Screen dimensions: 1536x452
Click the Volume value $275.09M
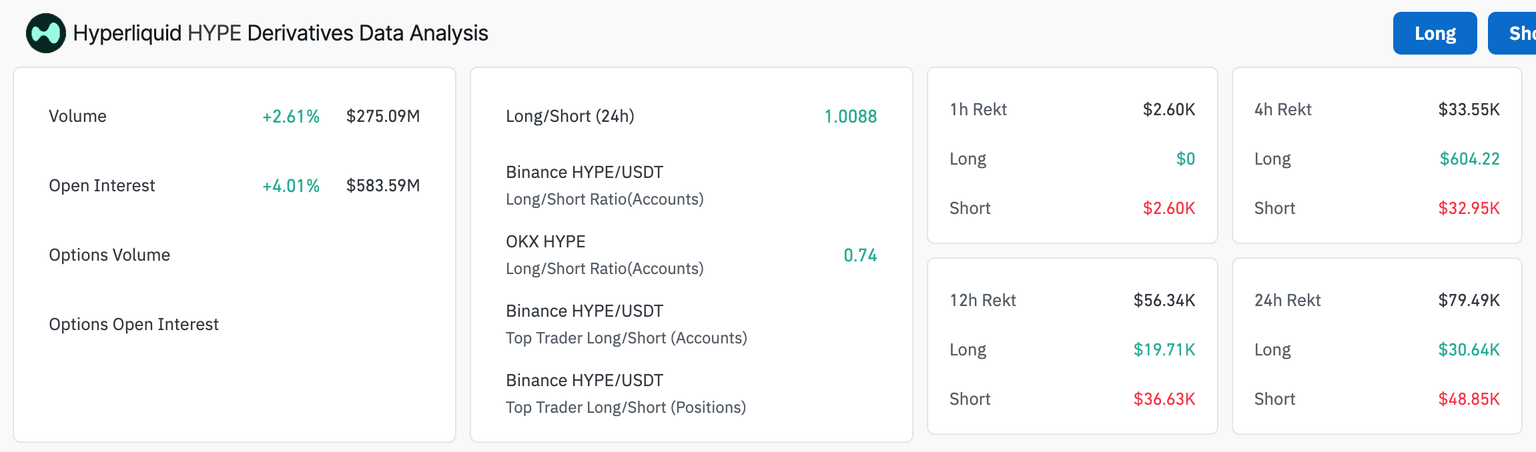pyautogui.click(x=383, y=116)
